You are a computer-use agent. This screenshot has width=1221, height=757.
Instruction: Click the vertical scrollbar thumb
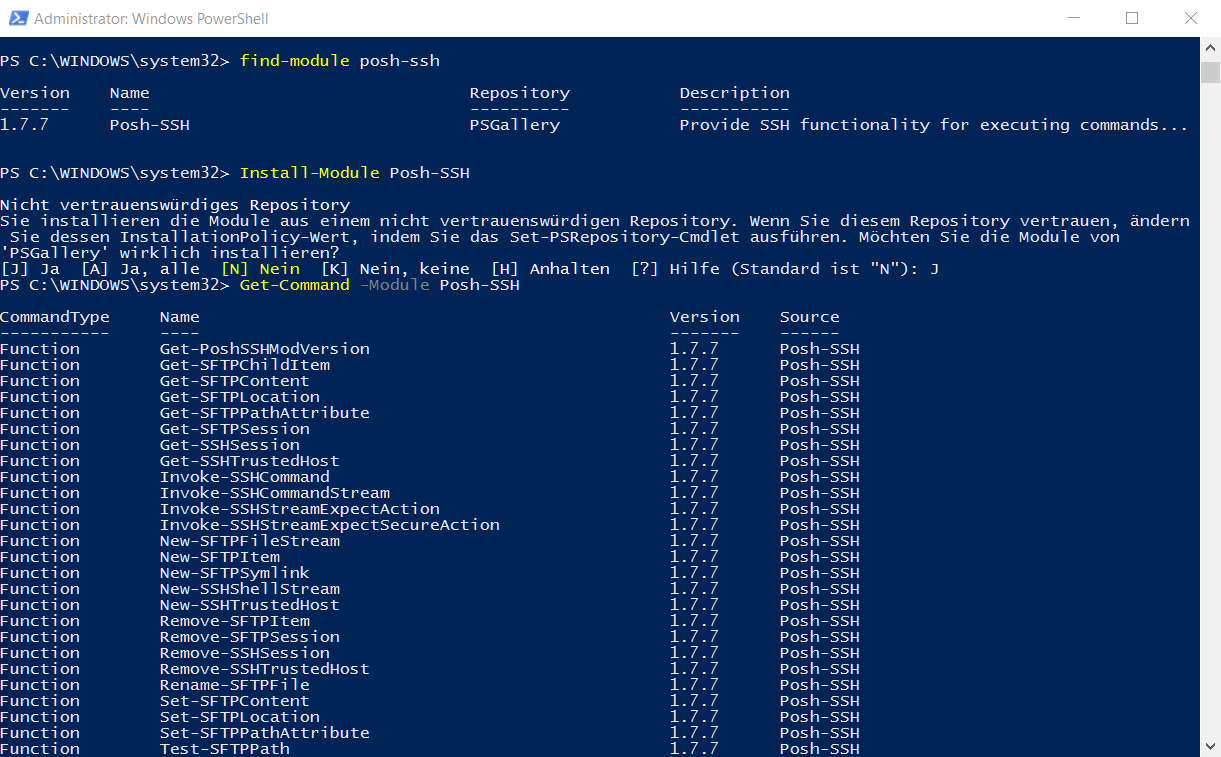click(1210, 72)
